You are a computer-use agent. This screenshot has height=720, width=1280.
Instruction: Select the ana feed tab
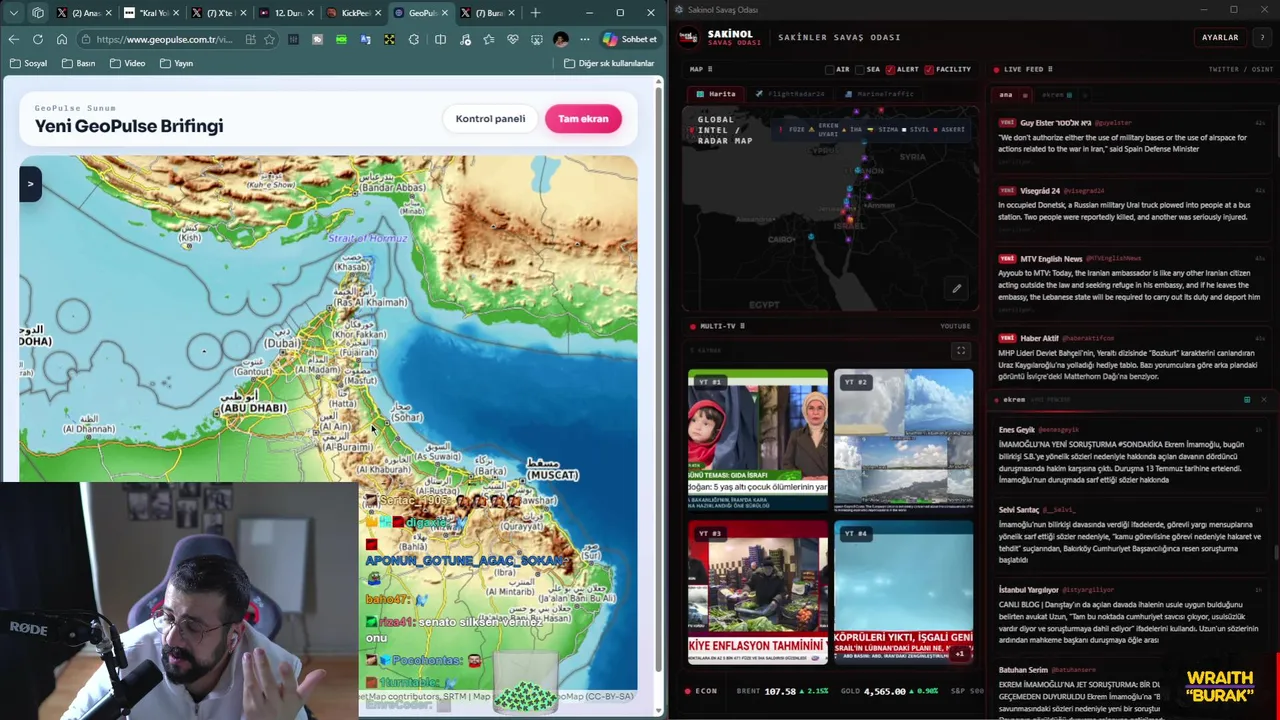coord(1006,95)
